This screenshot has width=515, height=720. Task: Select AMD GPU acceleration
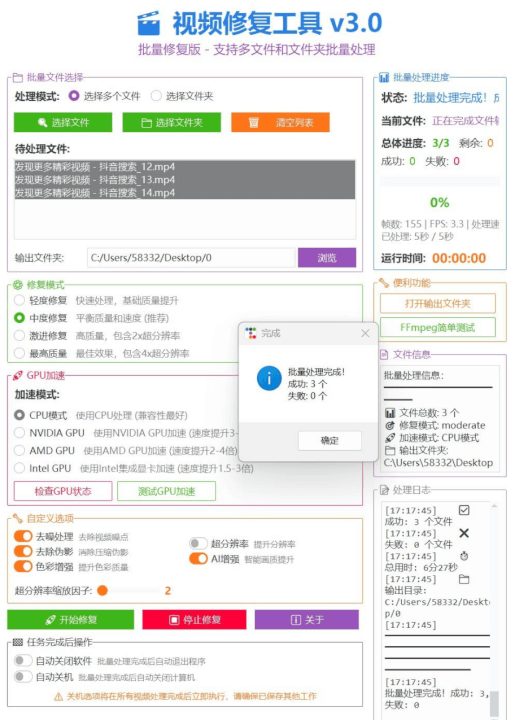pyautogui.click(x=19, y=450)
